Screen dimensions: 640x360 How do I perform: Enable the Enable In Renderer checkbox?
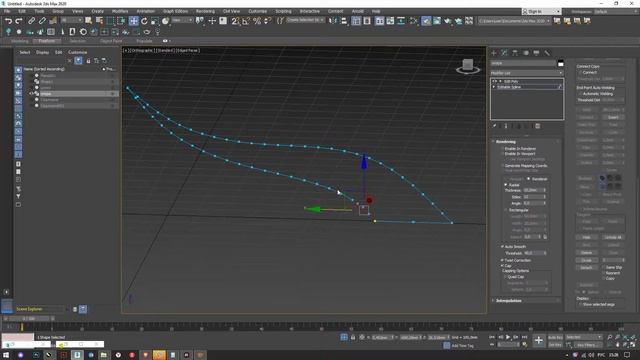click(503, 149)
